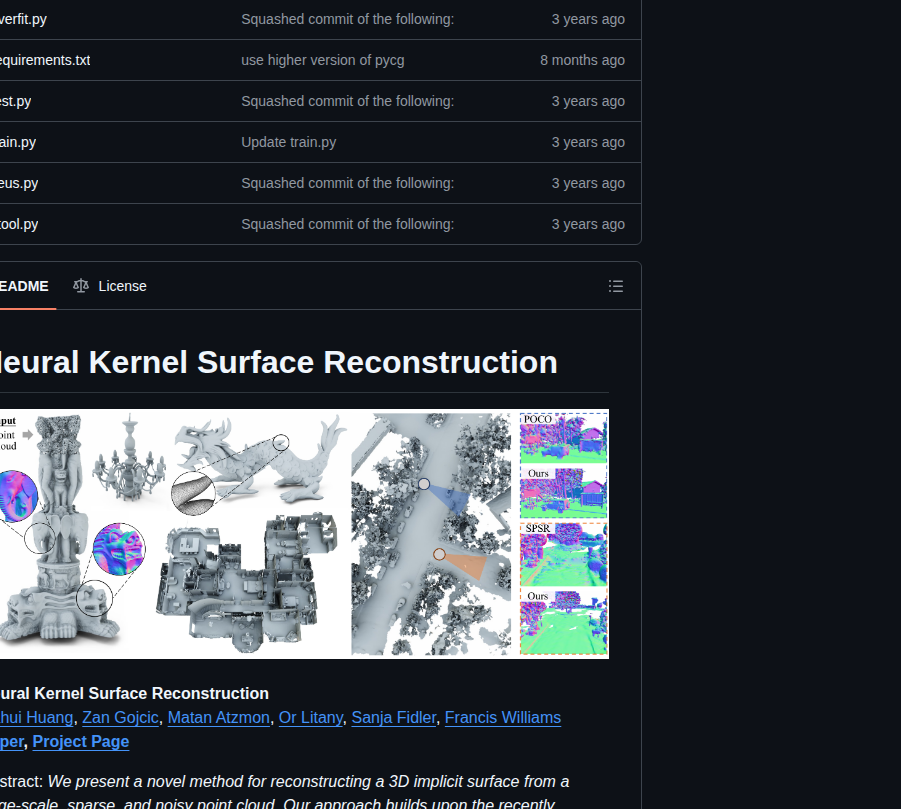Open the neus.py file entry
Screen dimensions: 901x809
coord(19,183)
